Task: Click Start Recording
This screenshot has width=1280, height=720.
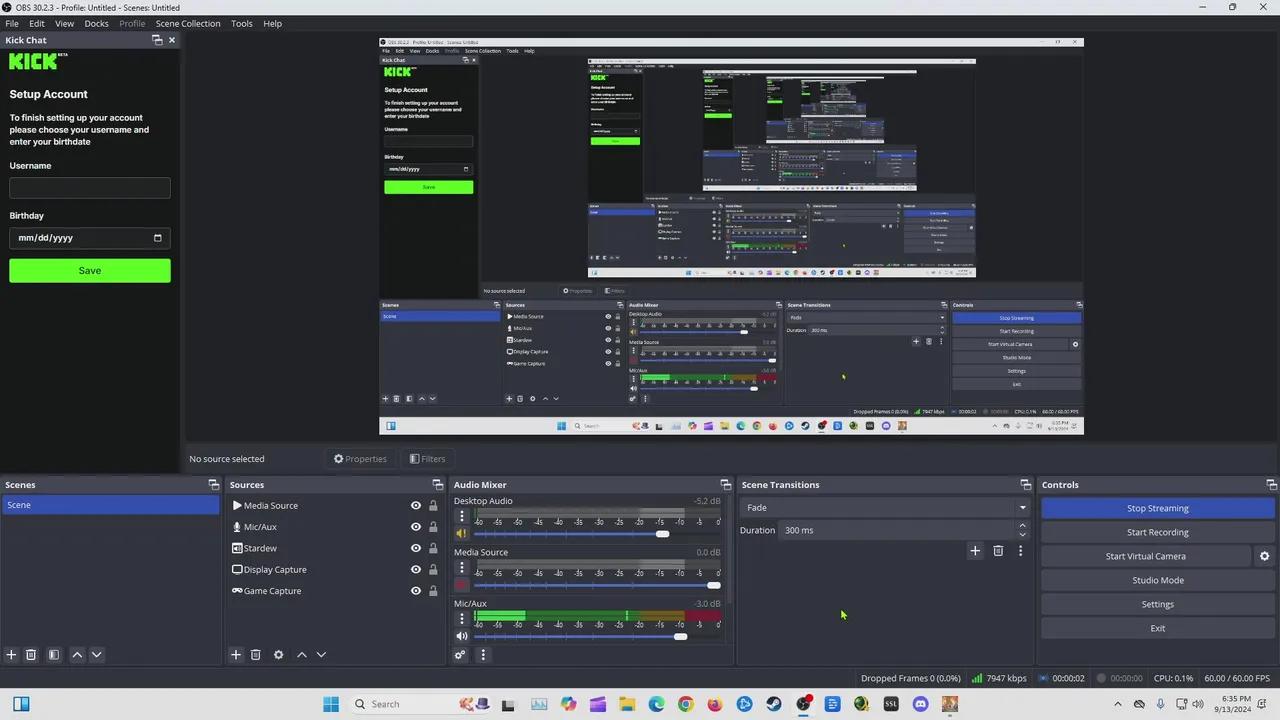Action: (x=1158, y=532)
